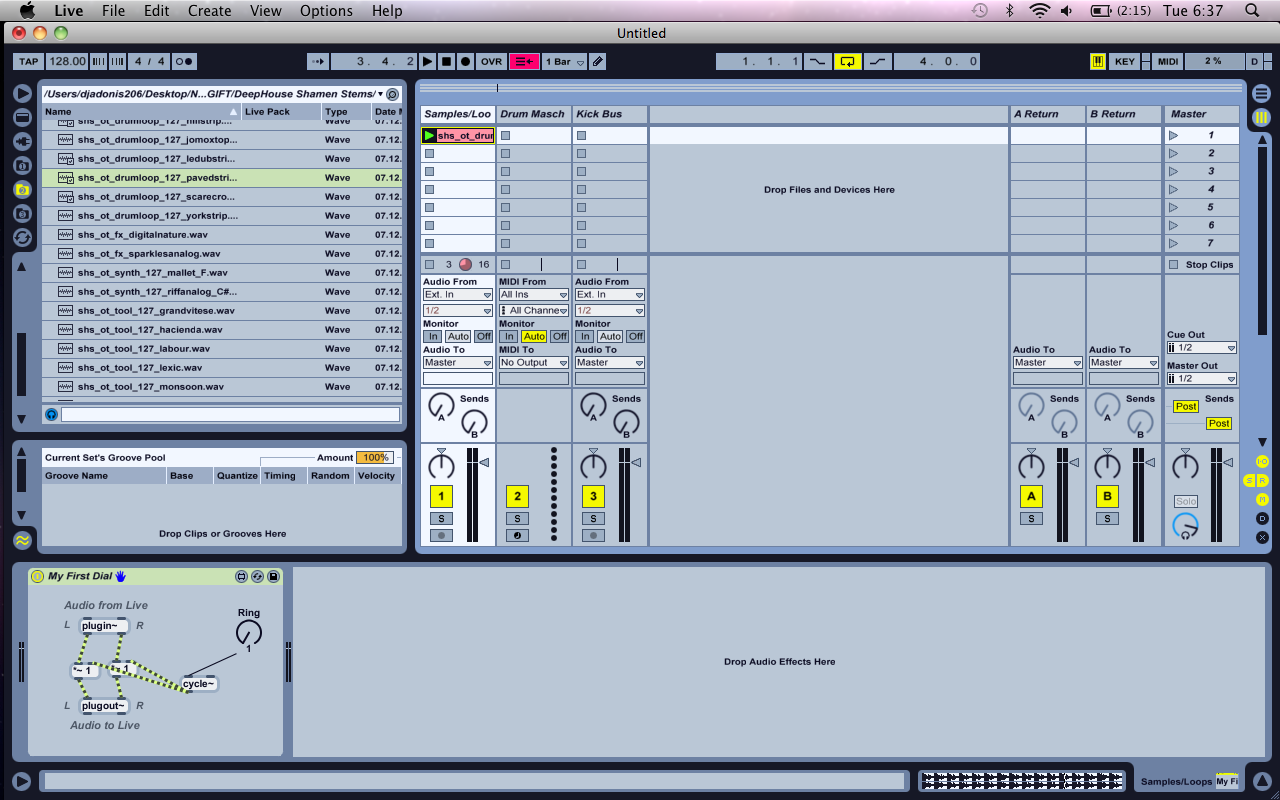
Task: Adjust the master Preview/Cue volume knob
Action: click(1186, 525)
